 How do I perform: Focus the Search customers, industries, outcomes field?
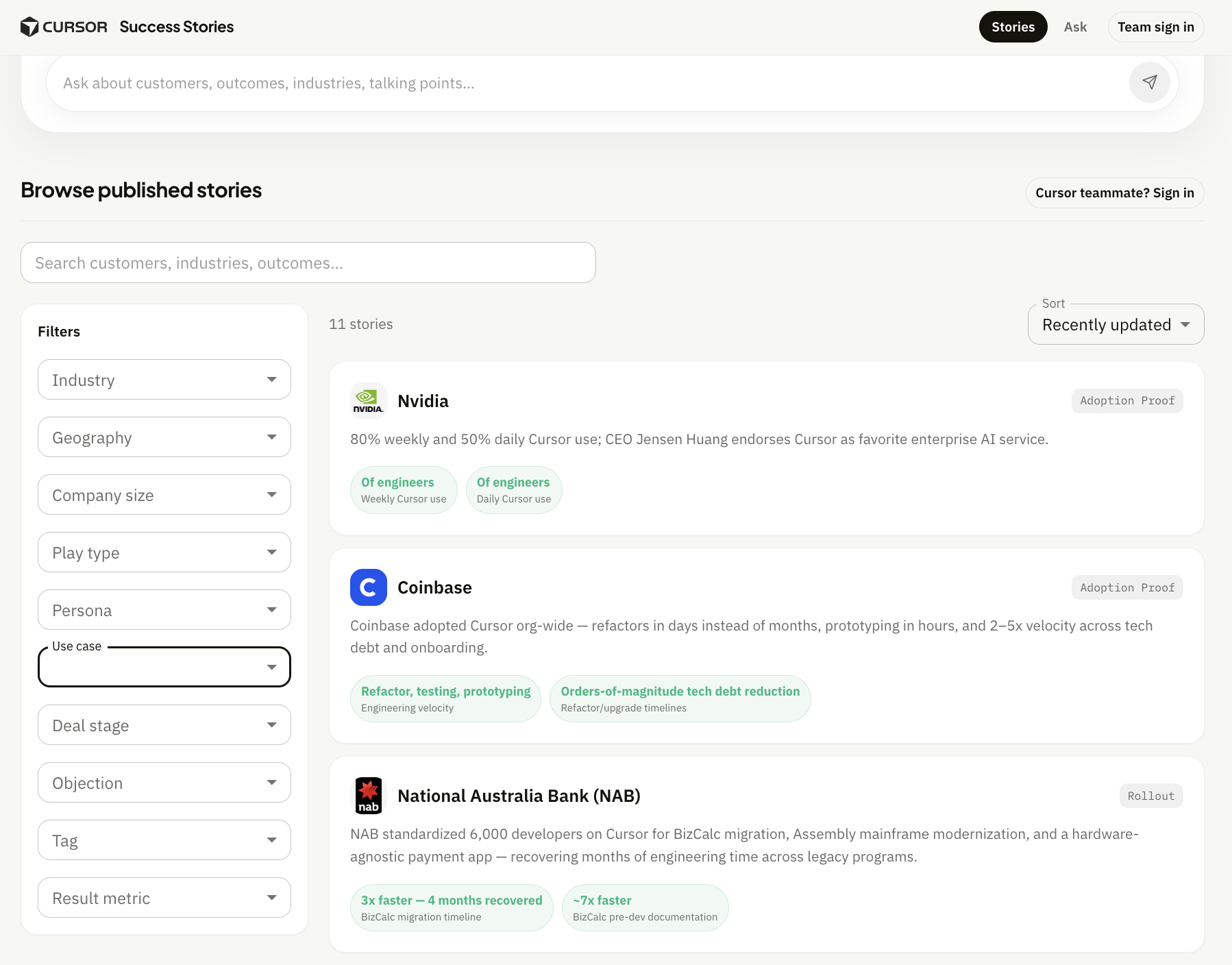[308, 262]
